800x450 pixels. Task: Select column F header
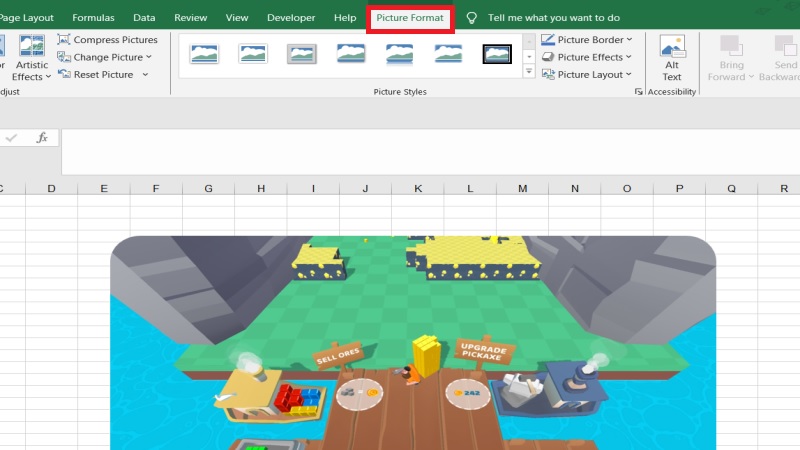(x=156, y=188)
